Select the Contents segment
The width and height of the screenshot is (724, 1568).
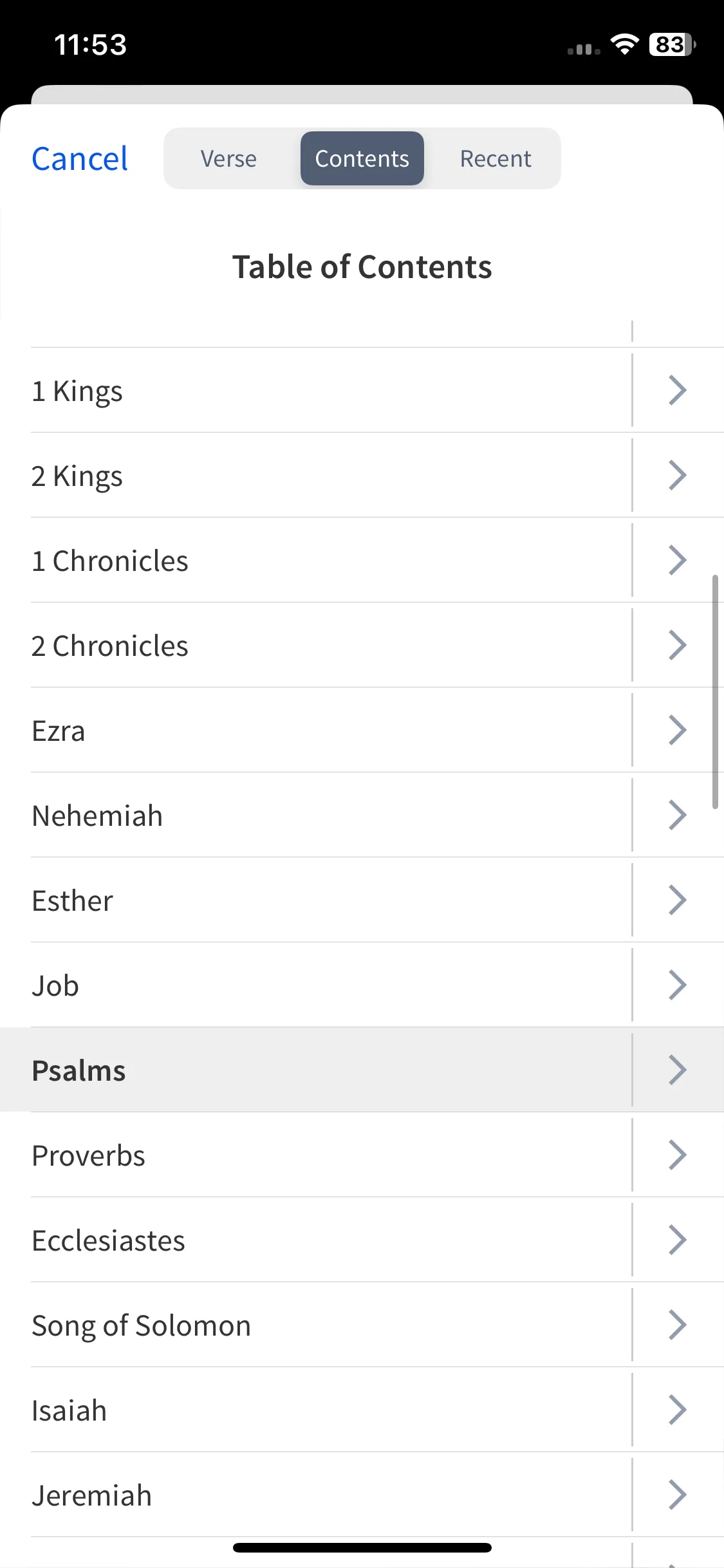(x=362, y=158)
